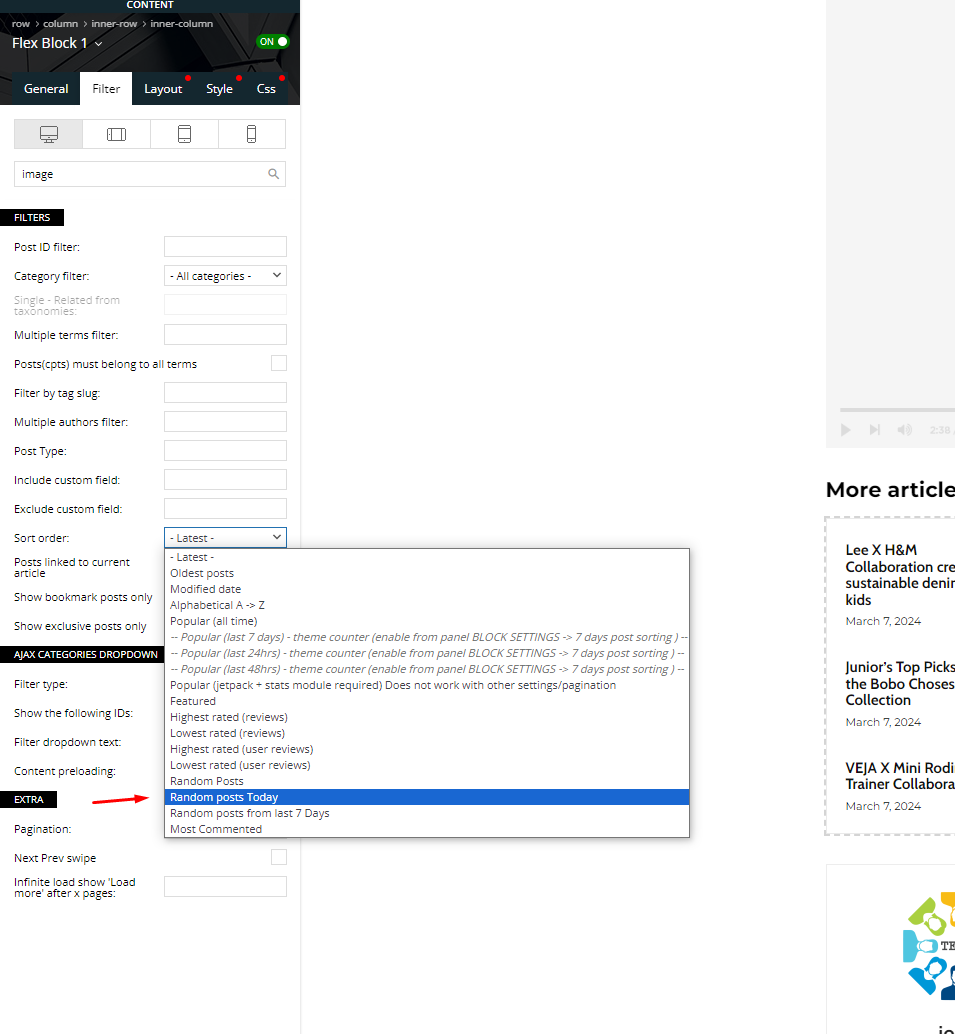Click 'inner-row' in the breadcrumb
Screen dimensions: 955x1034
(114, 24)
